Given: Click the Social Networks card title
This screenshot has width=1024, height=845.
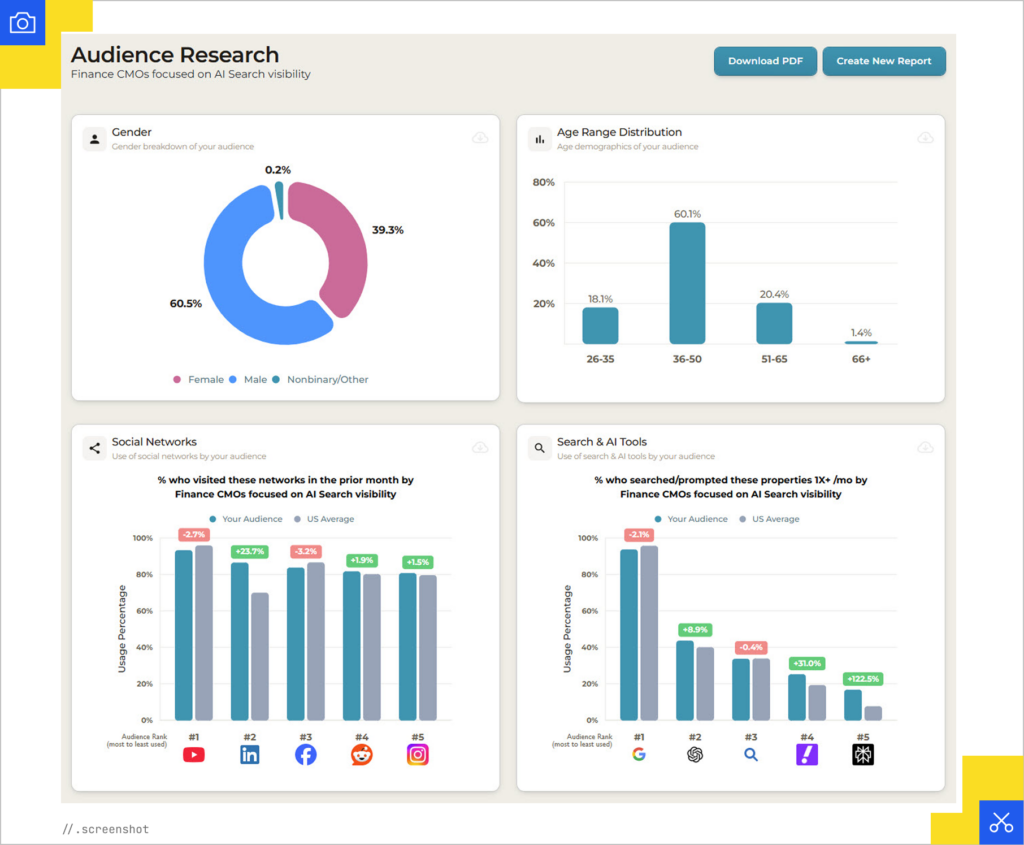Looking at the screenshot, I should [154, 442].
